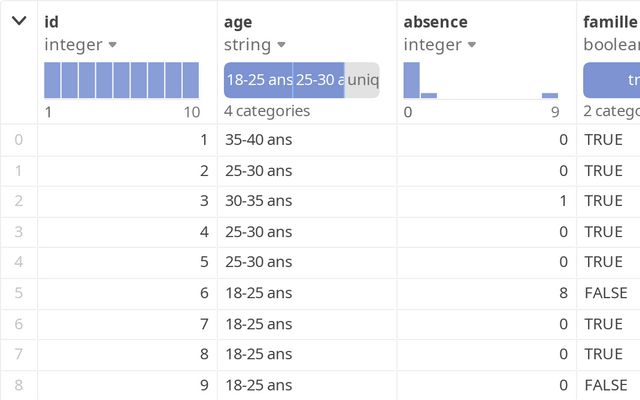
Task: Click absence cell with value 8
Action: (x=563, y=293)
